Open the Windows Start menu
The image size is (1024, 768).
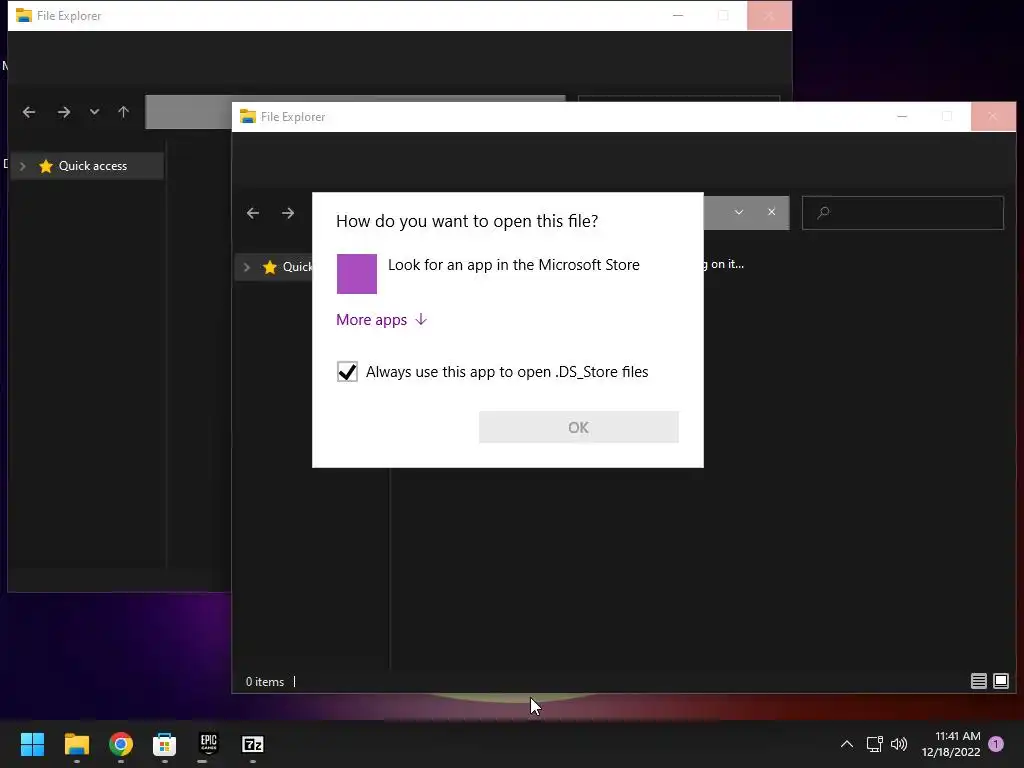(x=33, y=744)
